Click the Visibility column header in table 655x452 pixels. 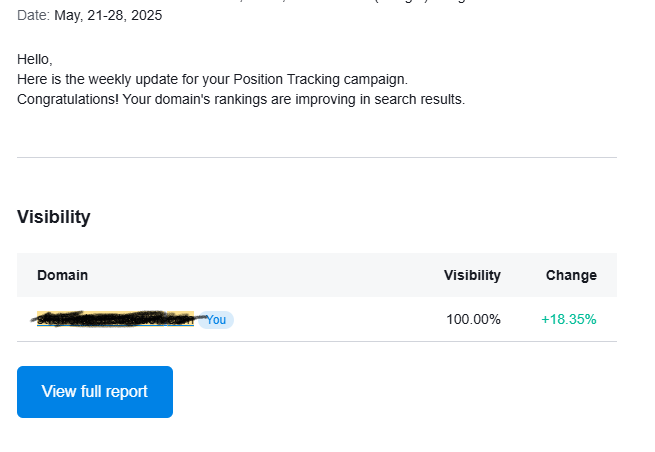click(472, 275)
